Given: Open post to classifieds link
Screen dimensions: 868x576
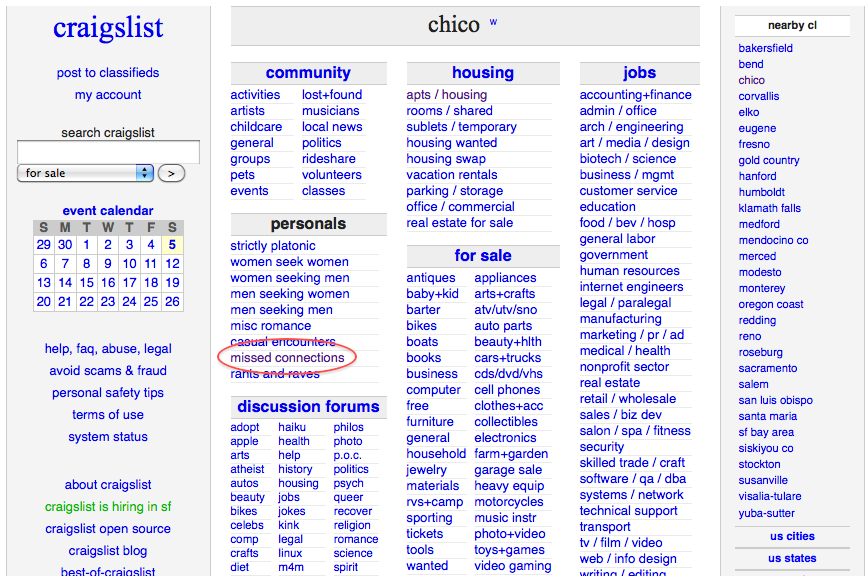Looking at the screenshot, I should (x=108, y=72).
